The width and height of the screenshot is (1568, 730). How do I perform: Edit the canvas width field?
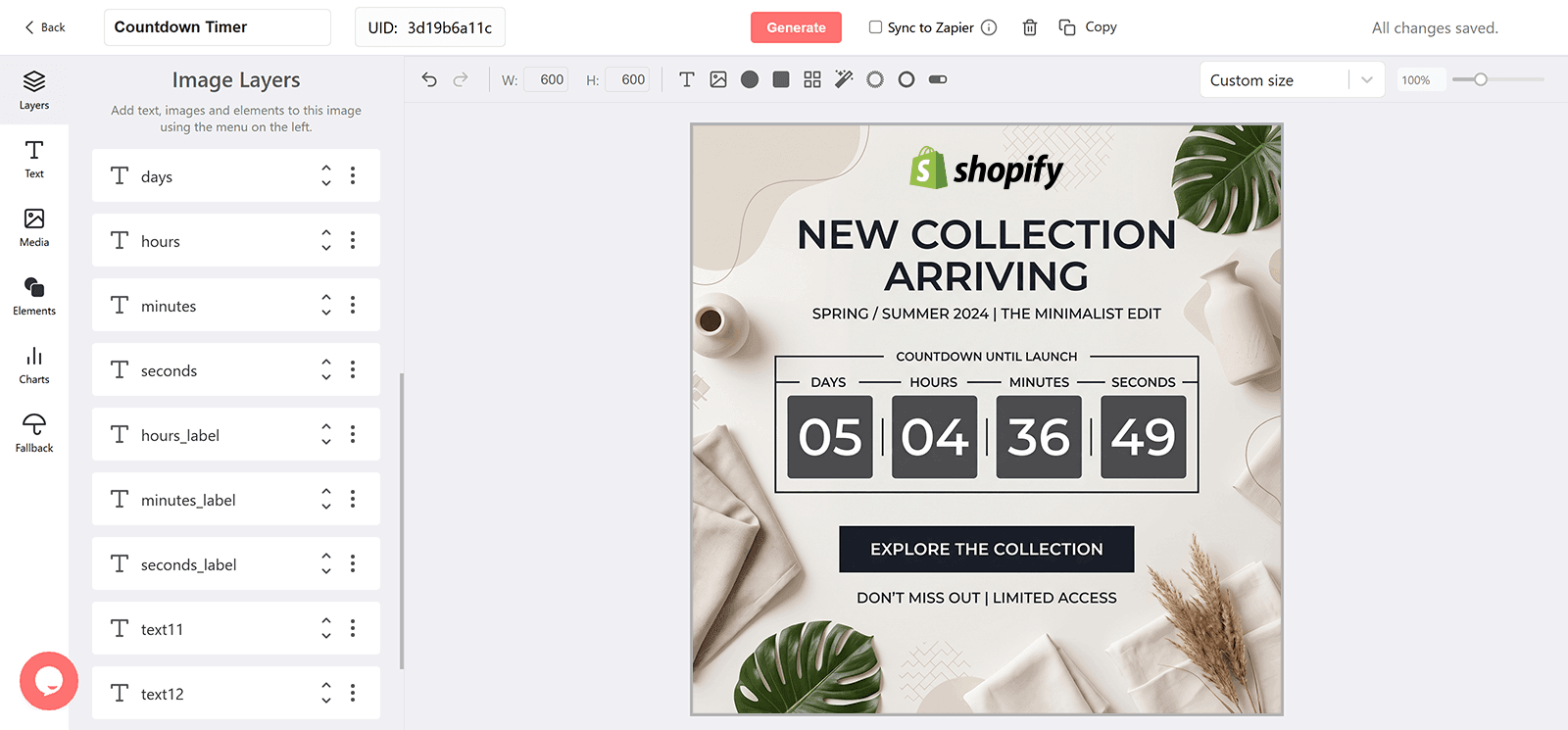pos(546,79)
